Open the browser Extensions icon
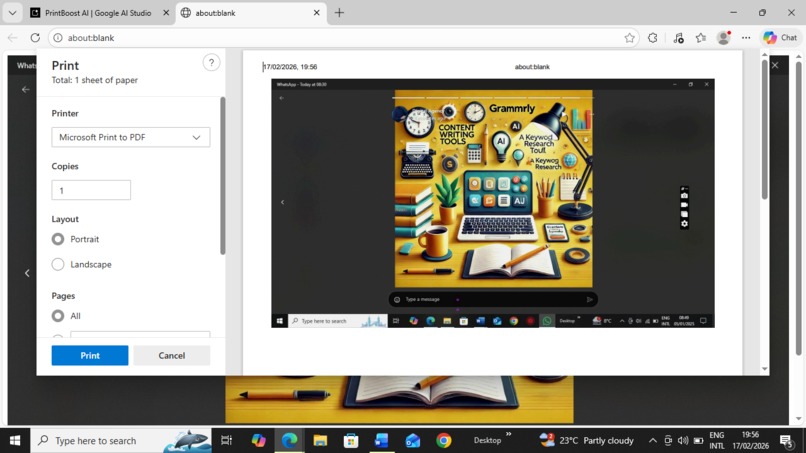Viewport: 806px width, 453px height. [x=652, y=38]
